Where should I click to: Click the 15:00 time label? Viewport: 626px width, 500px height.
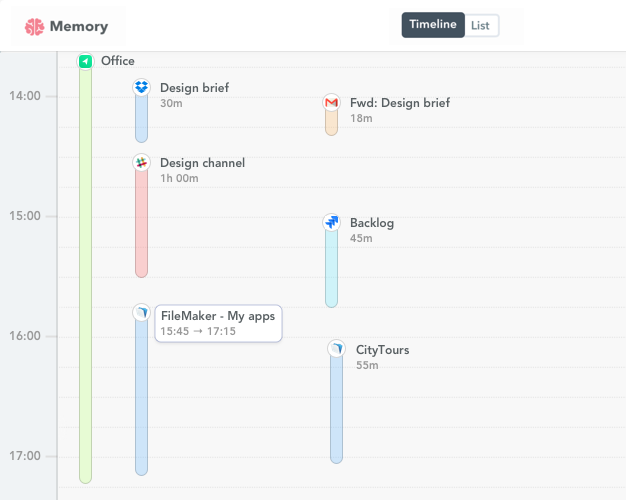pyautogui.click(x=25, y=216)
